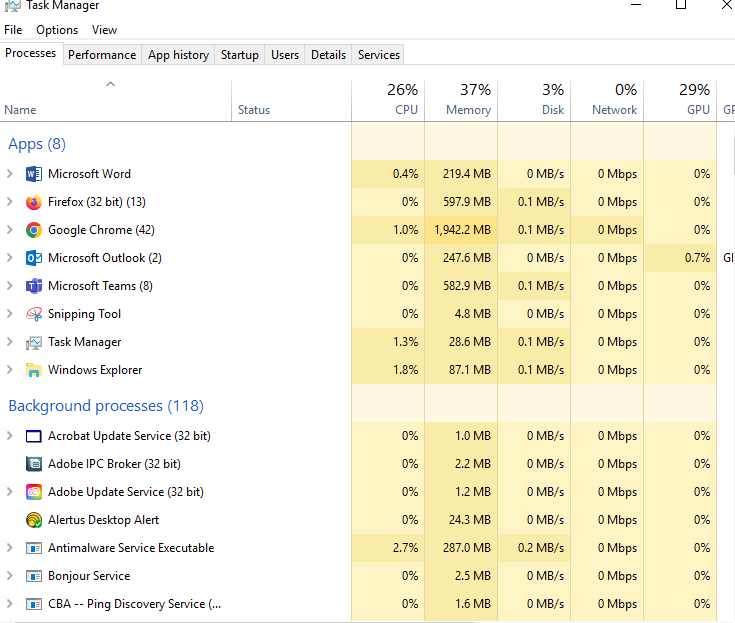Screen dimensions: 735x623
Task: Click the Task Manager title bar icon
Action: tap(13, 6)
